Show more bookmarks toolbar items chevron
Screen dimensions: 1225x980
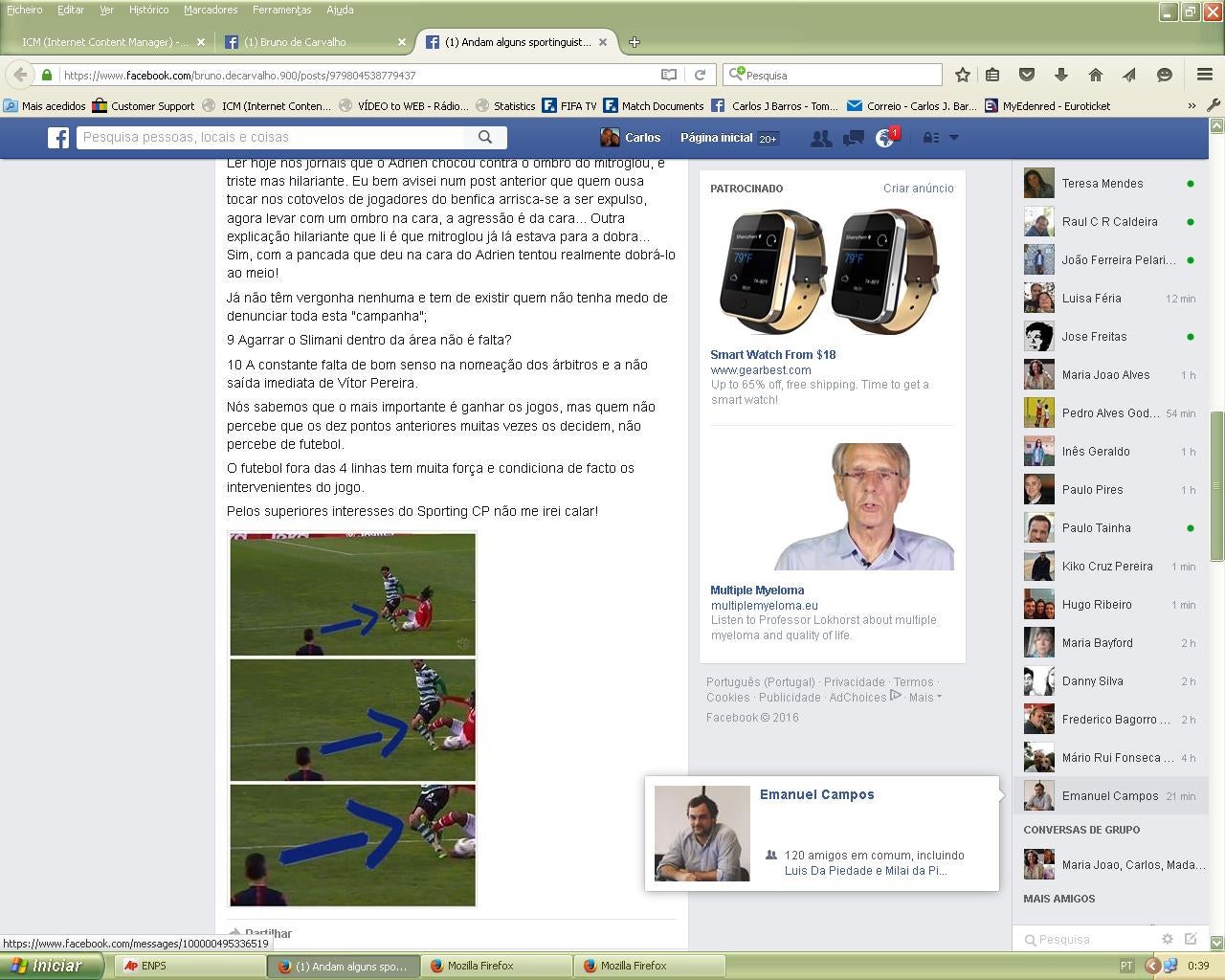pyautogui.click(x=1192, y=106)
